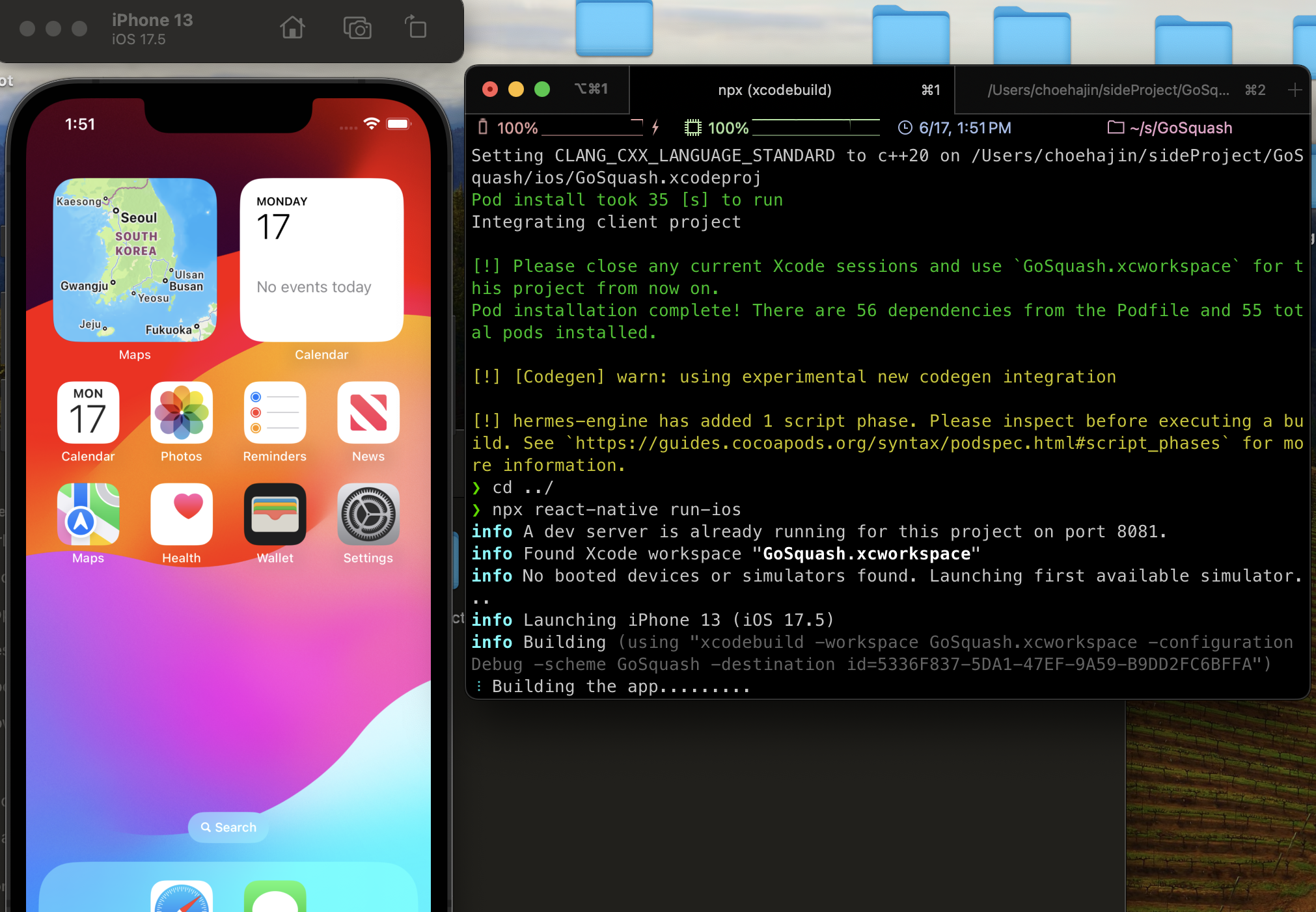Click the ~/s/GoSquash folder status
The image size is (1316, 912).
pyautogui.click(x=1170, y=127)
